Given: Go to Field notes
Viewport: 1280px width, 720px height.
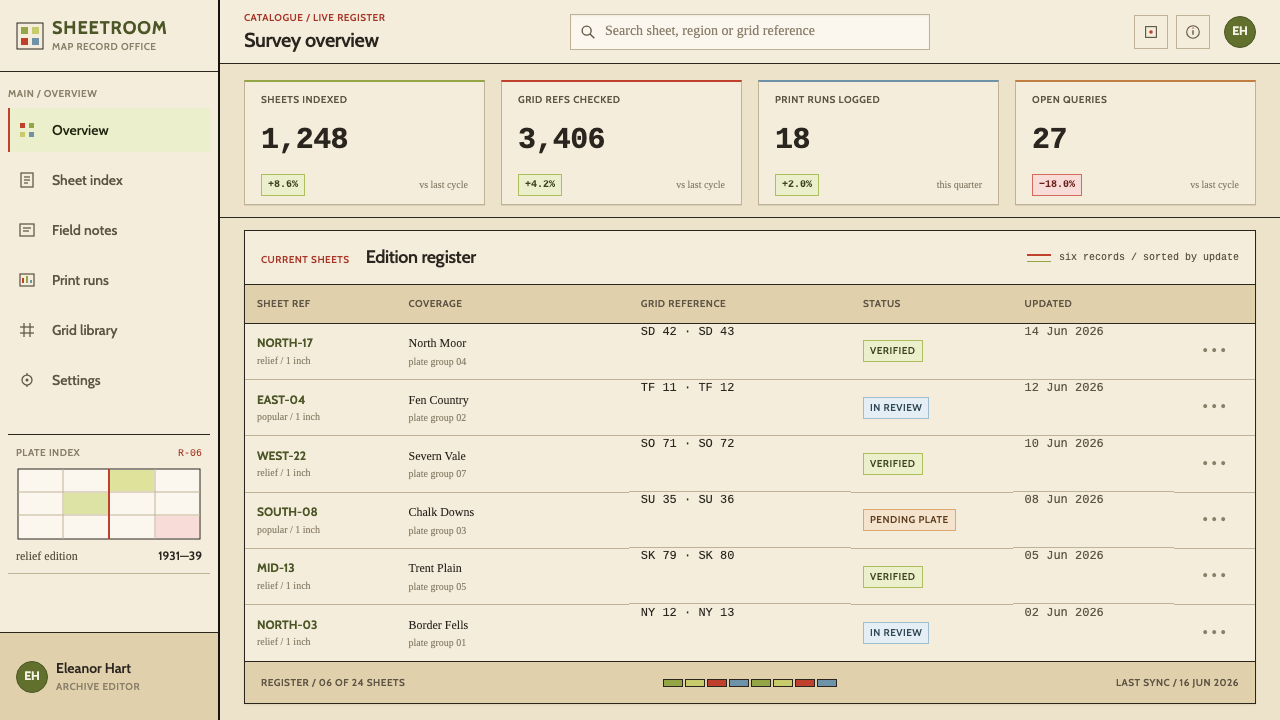Looking at the screenshot, I should click(109, 230).
